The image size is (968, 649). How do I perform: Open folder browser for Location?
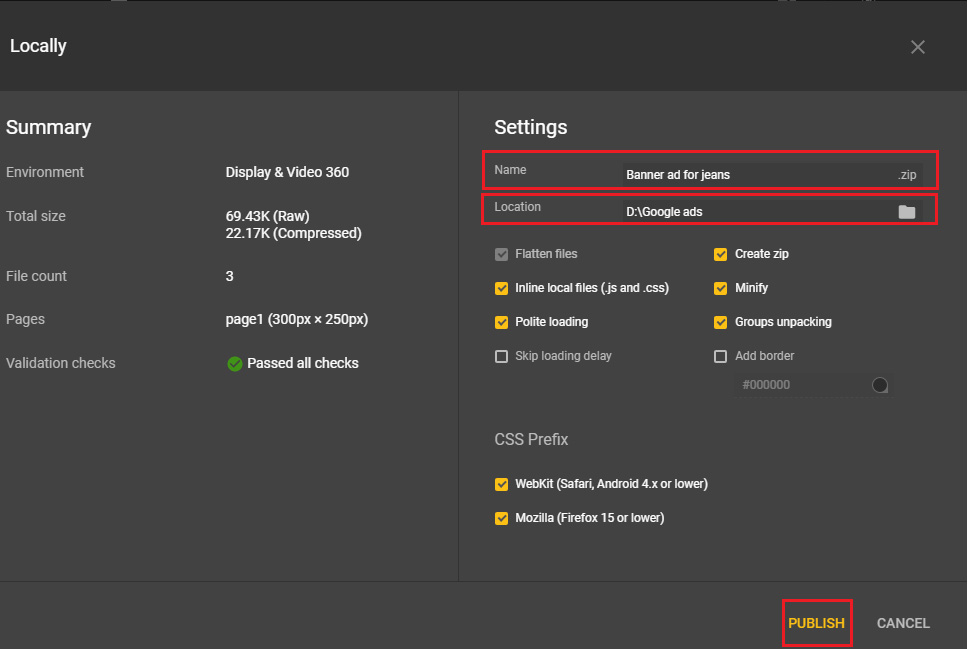point(906,212)
